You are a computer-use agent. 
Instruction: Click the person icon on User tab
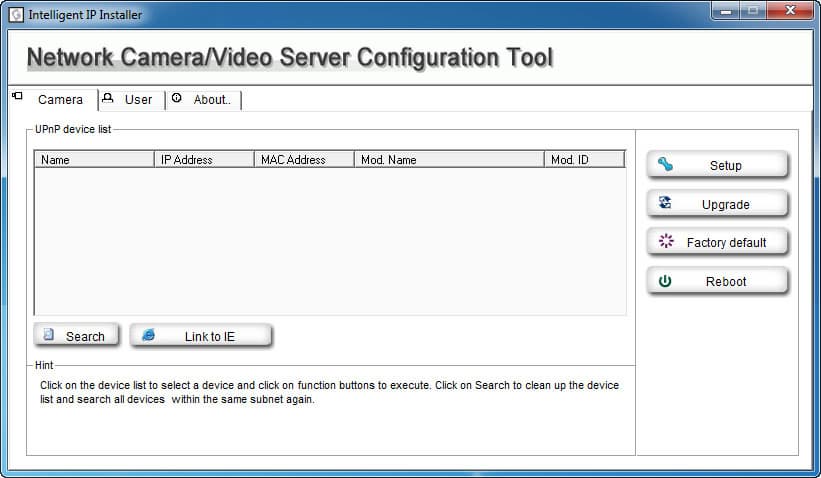(x=108, y=98)
